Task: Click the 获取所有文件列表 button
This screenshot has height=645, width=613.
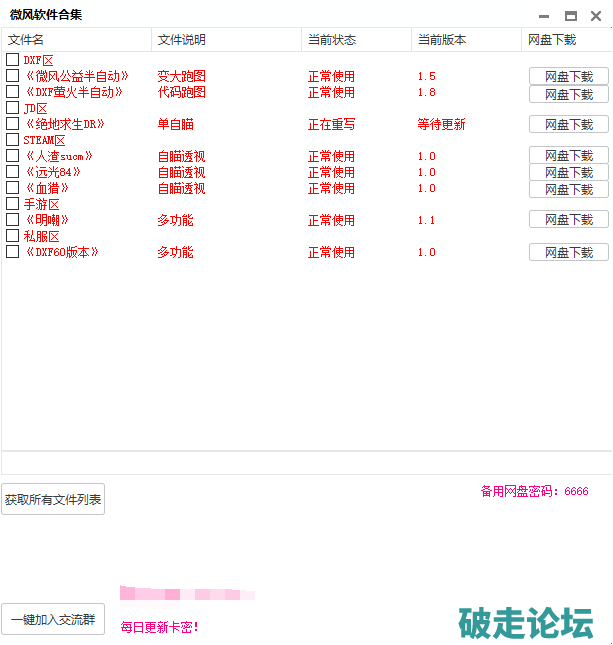Action: 53,499
